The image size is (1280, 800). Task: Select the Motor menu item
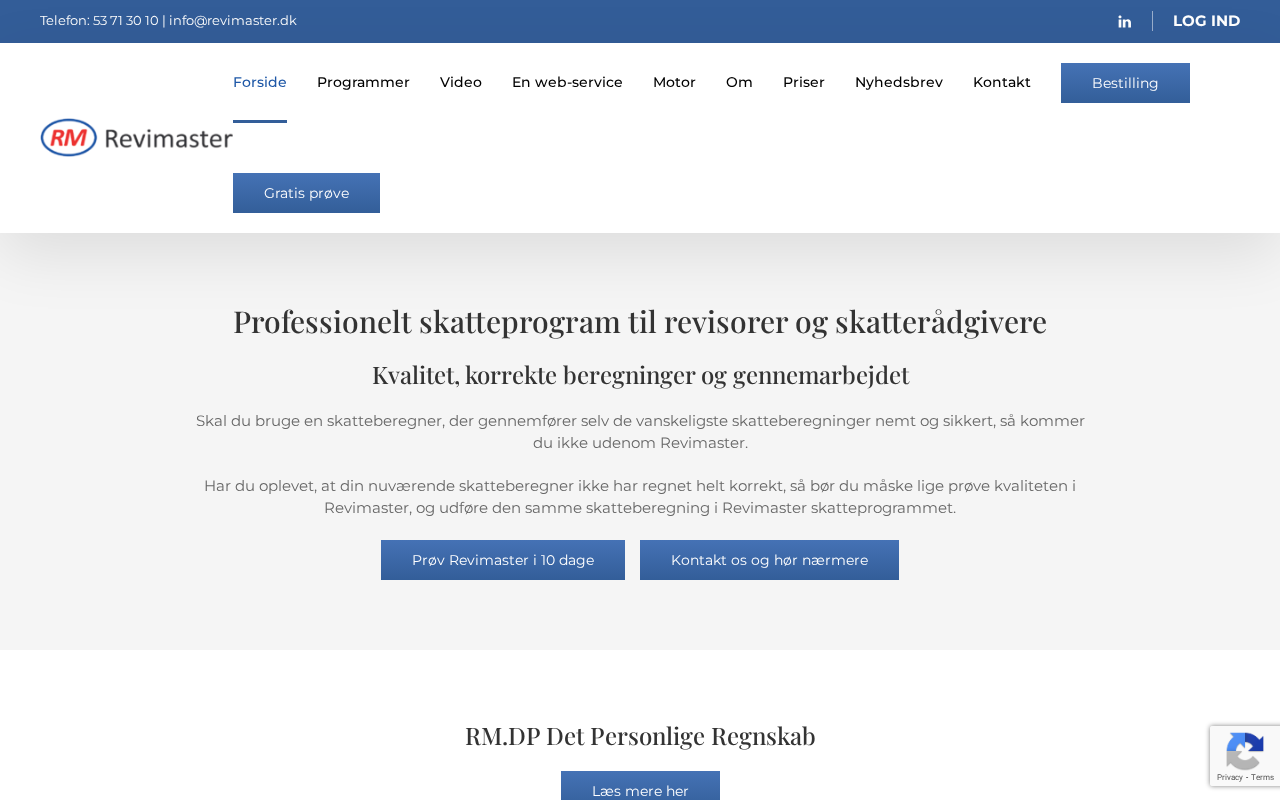674,82
